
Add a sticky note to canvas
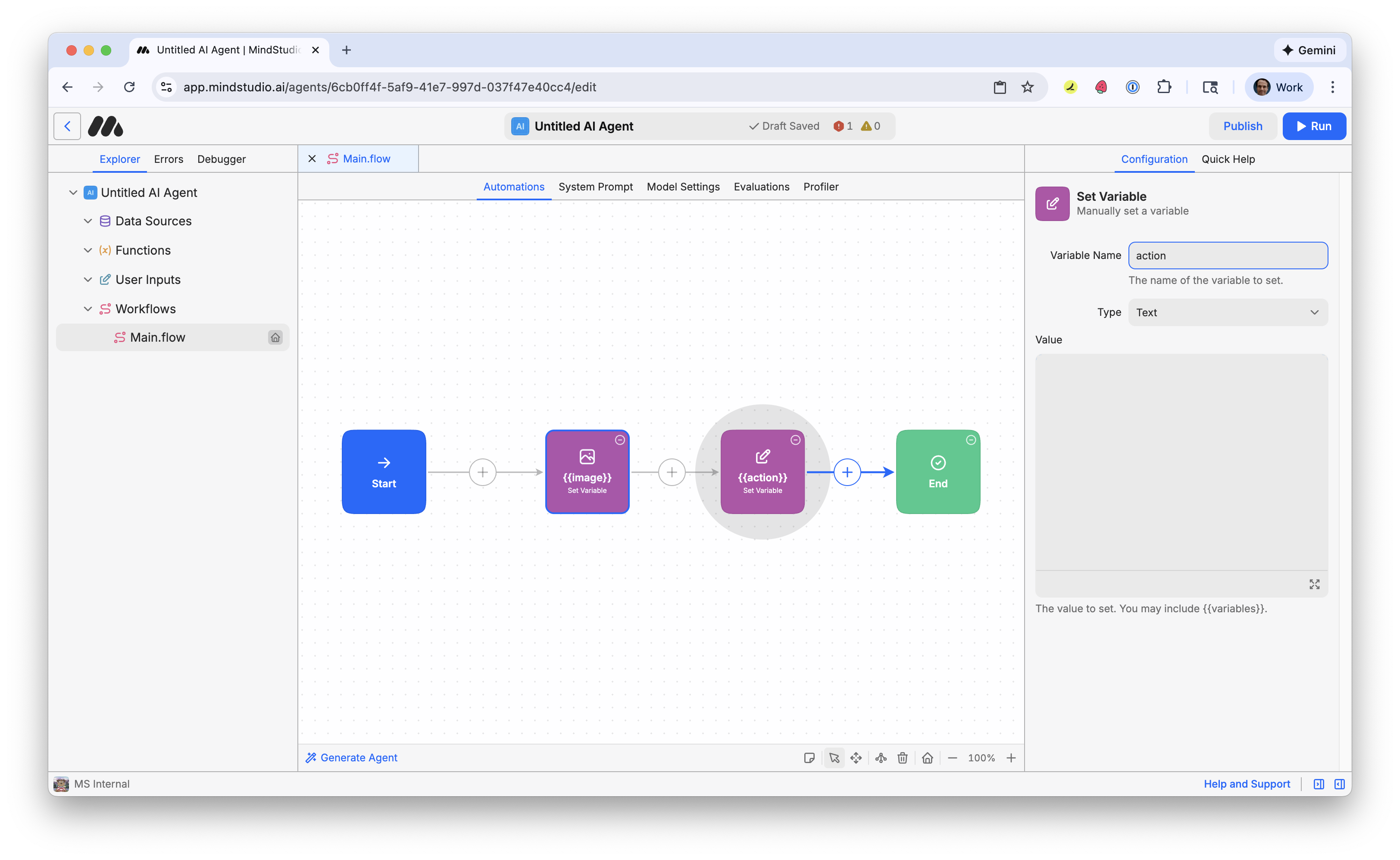click(809, 757)
